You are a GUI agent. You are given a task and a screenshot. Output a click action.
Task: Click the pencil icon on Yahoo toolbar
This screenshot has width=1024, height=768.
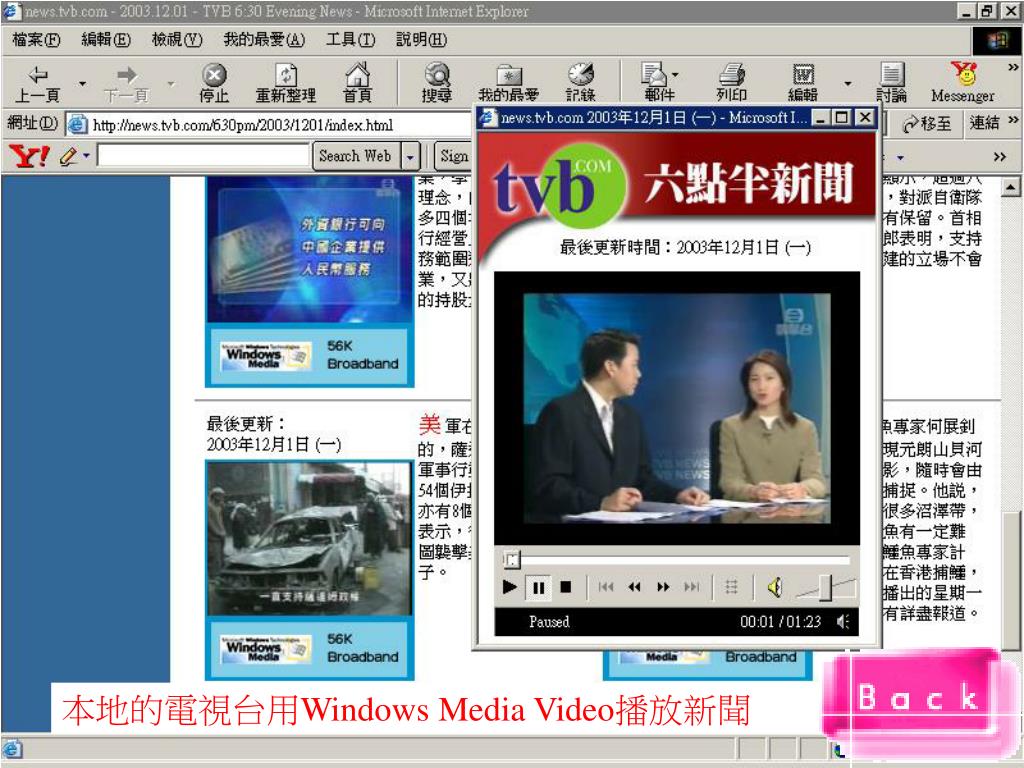point(68,156)
